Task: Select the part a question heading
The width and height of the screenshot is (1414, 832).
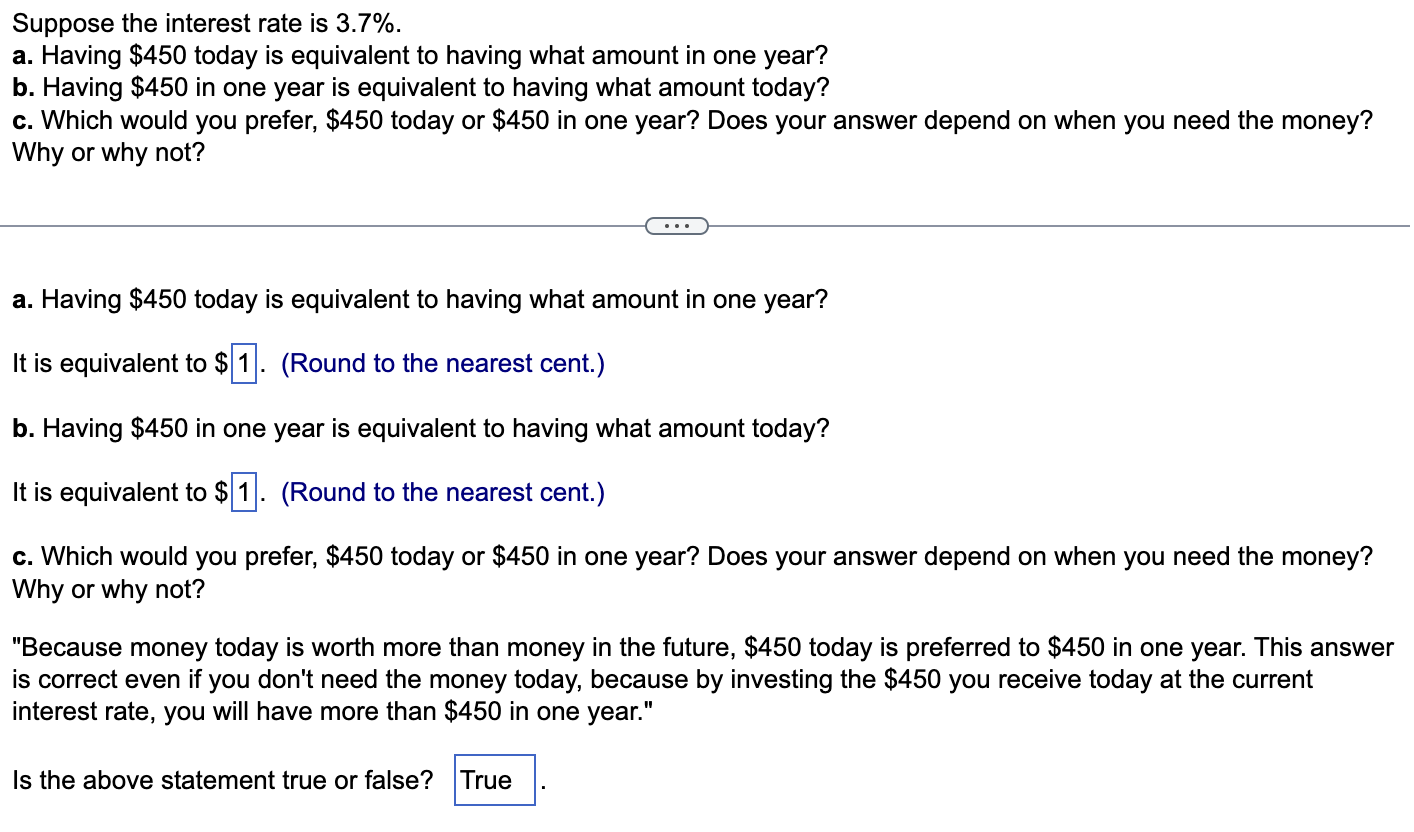Action: click(420, 299)
